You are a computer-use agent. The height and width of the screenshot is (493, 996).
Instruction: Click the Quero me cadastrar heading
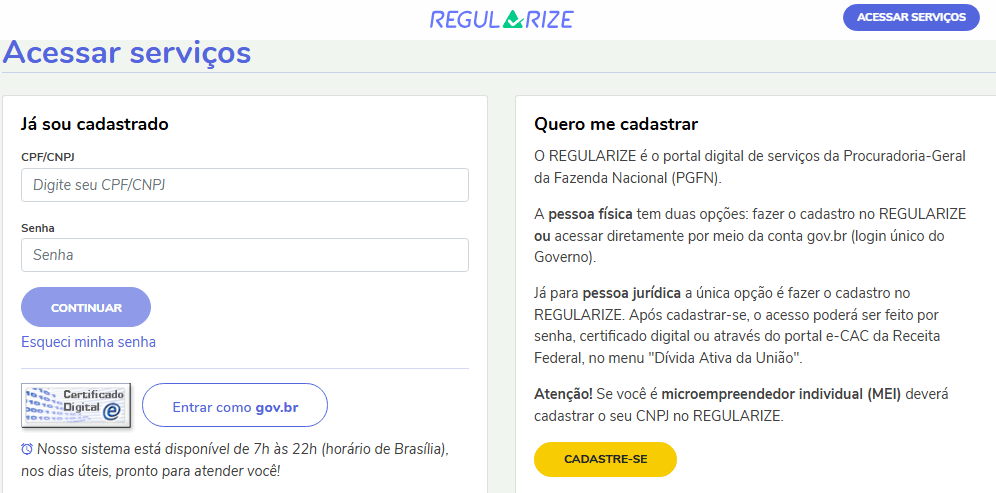point(616,124)
